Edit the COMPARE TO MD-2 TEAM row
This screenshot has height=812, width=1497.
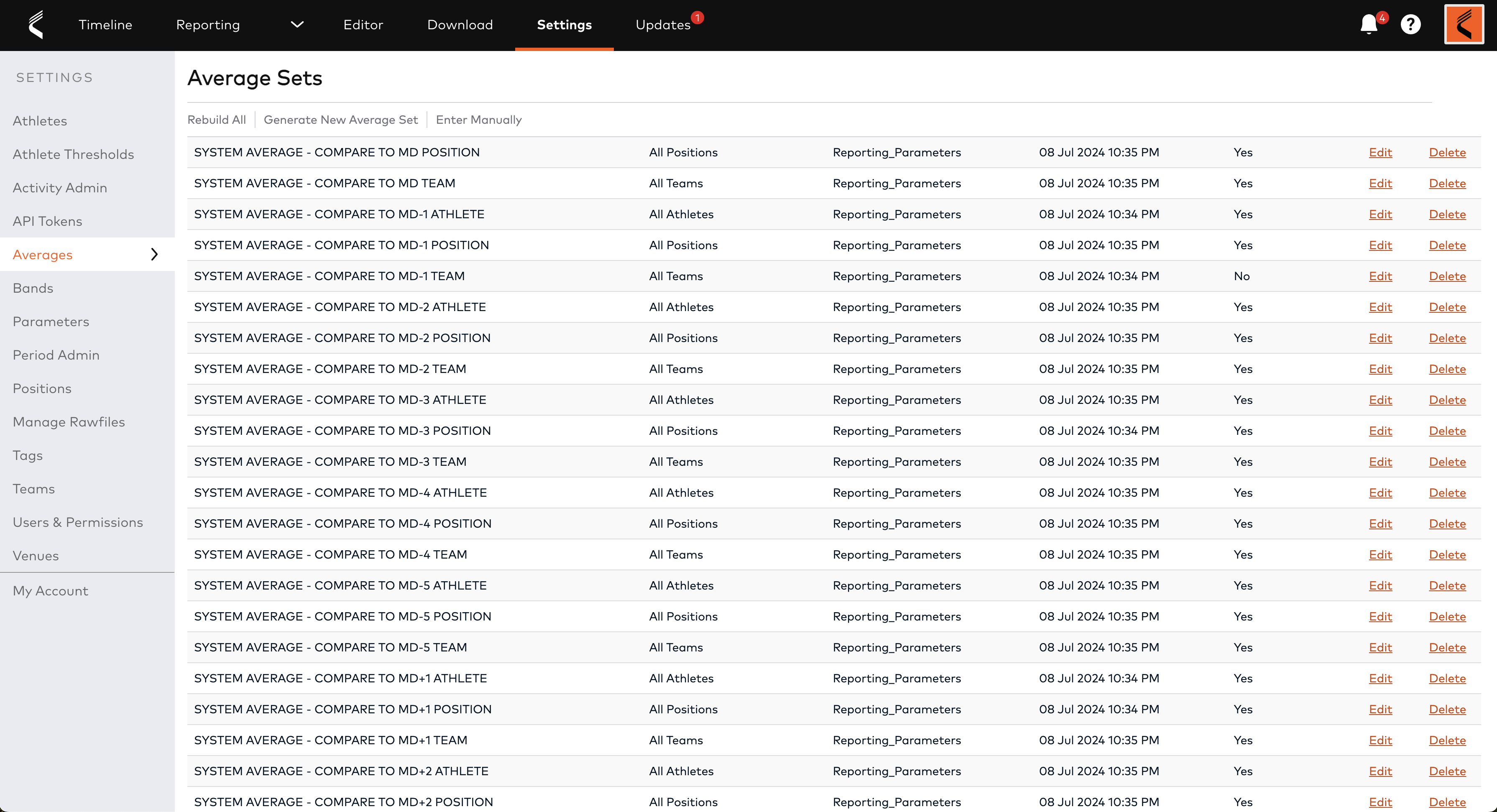[x=1380, y=369]
